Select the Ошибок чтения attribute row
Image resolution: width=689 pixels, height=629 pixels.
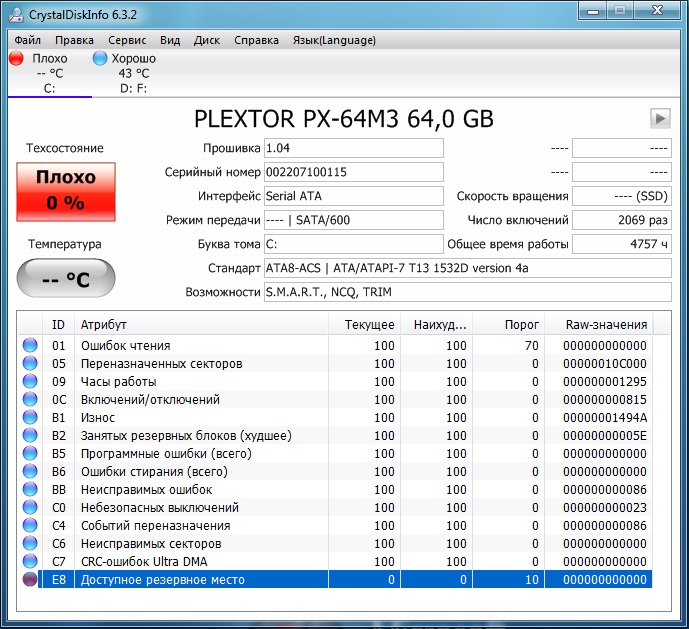[x=335, y=345]
